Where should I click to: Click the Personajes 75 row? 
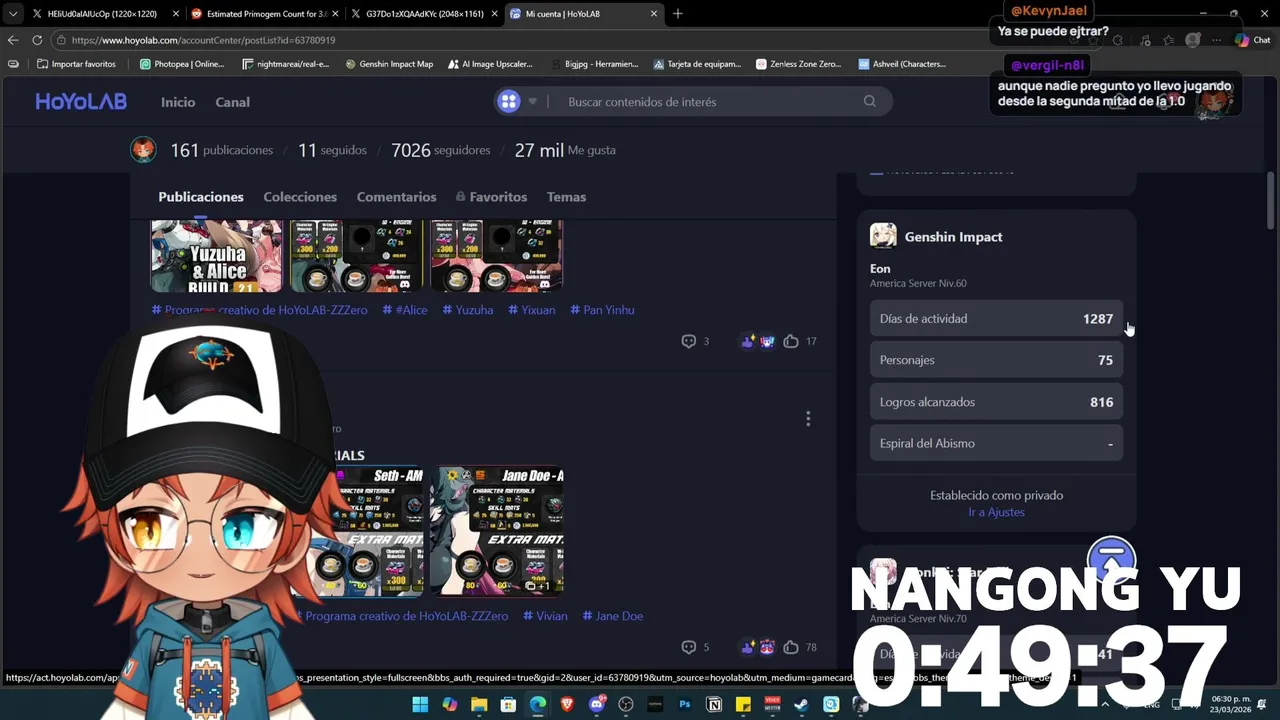pos(996,360)
